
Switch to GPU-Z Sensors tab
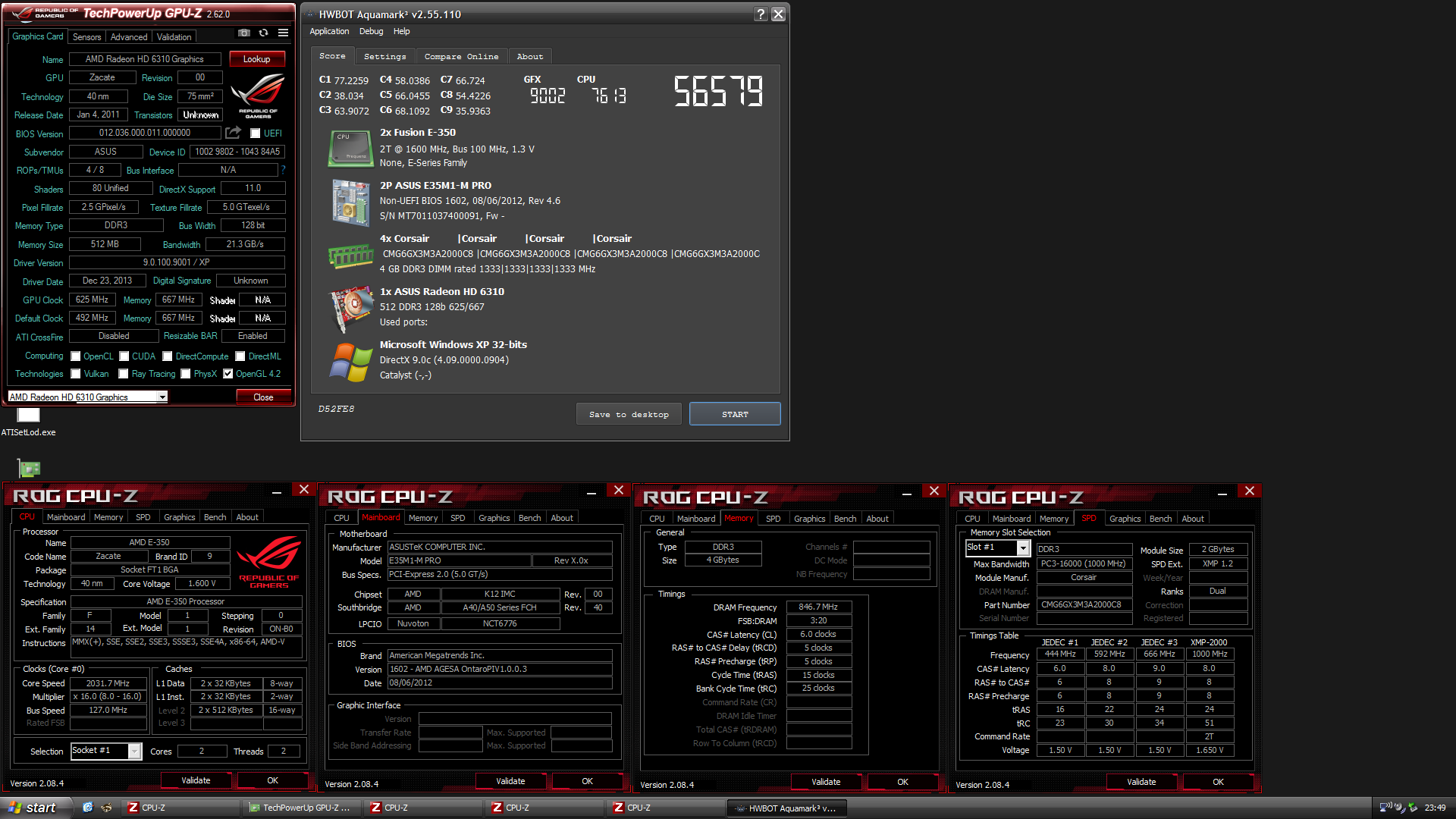[x=86, y=37]
